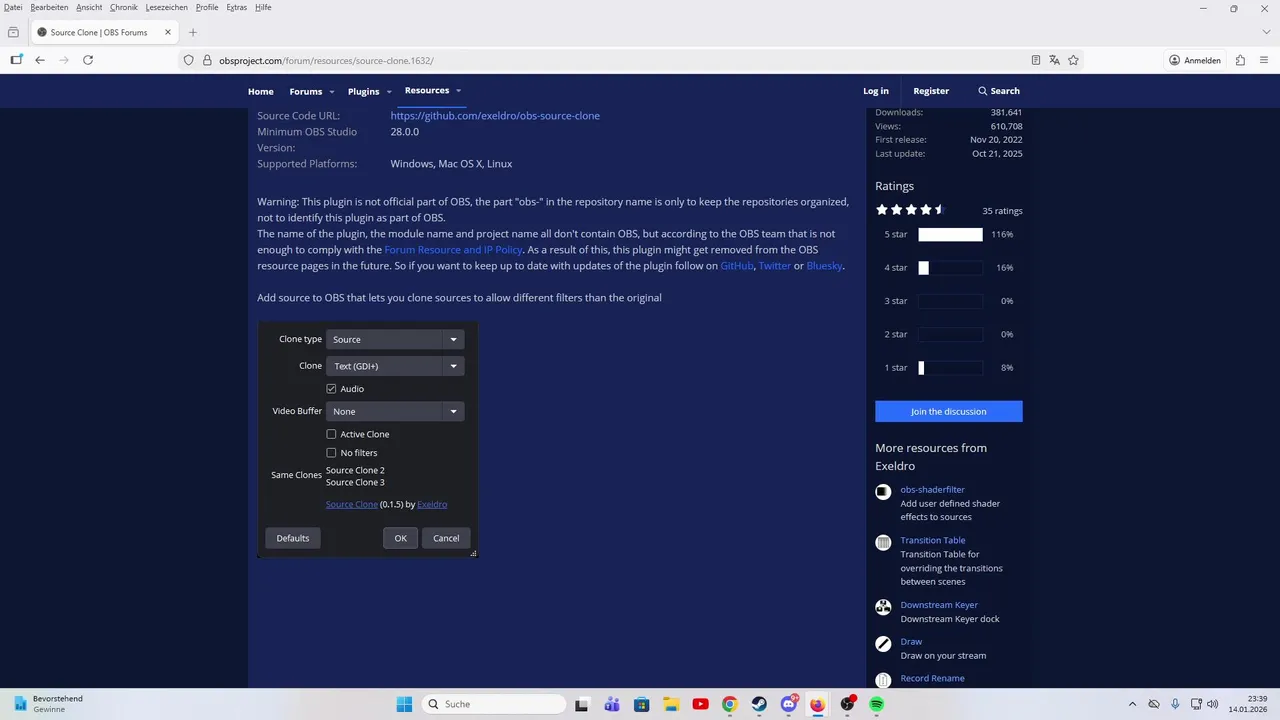Screen dimensions: 1280x720
Task: Click the 5 star rating bar
Action: 951,234
